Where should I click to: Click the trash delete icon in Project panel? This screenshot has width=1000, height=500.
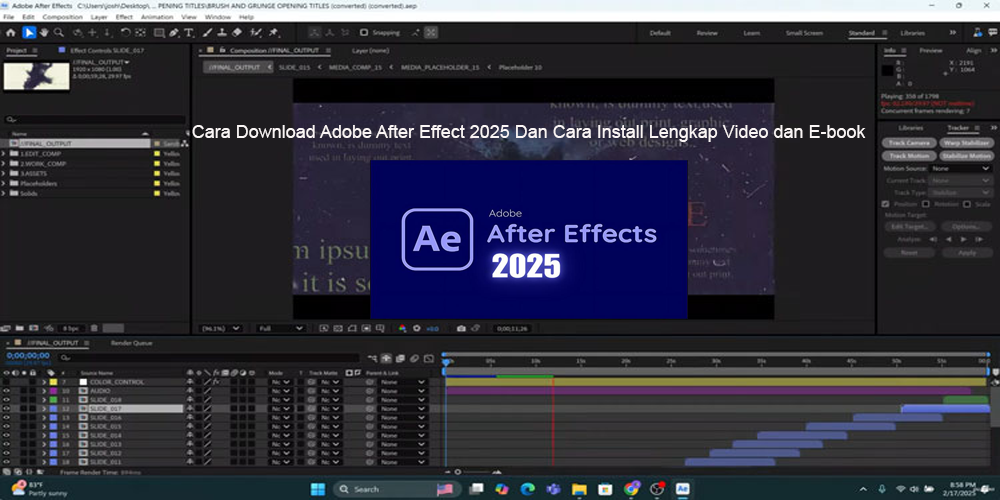tap(94, 328)
